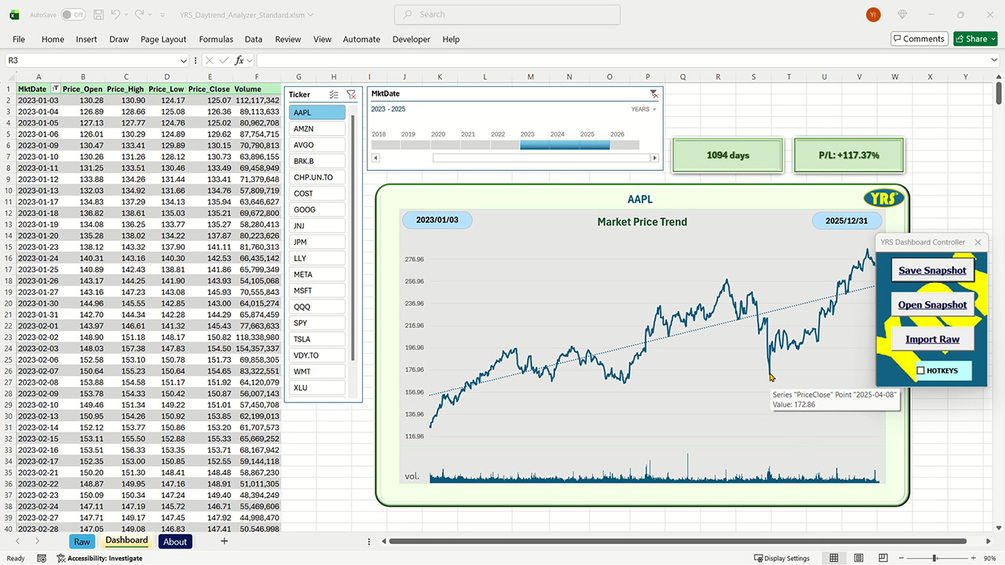Click the Share button
1005x565 pixels.
[x=975, y=39]
